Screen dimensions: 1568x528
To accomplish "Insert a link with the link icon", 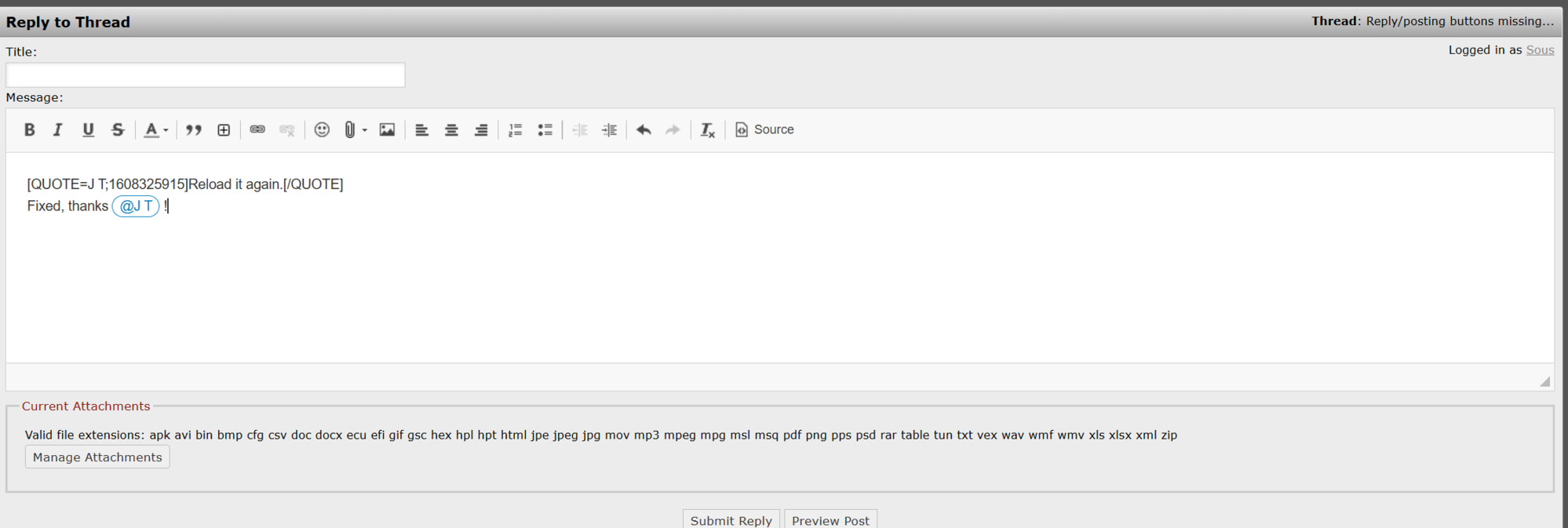I will [257, 129].
